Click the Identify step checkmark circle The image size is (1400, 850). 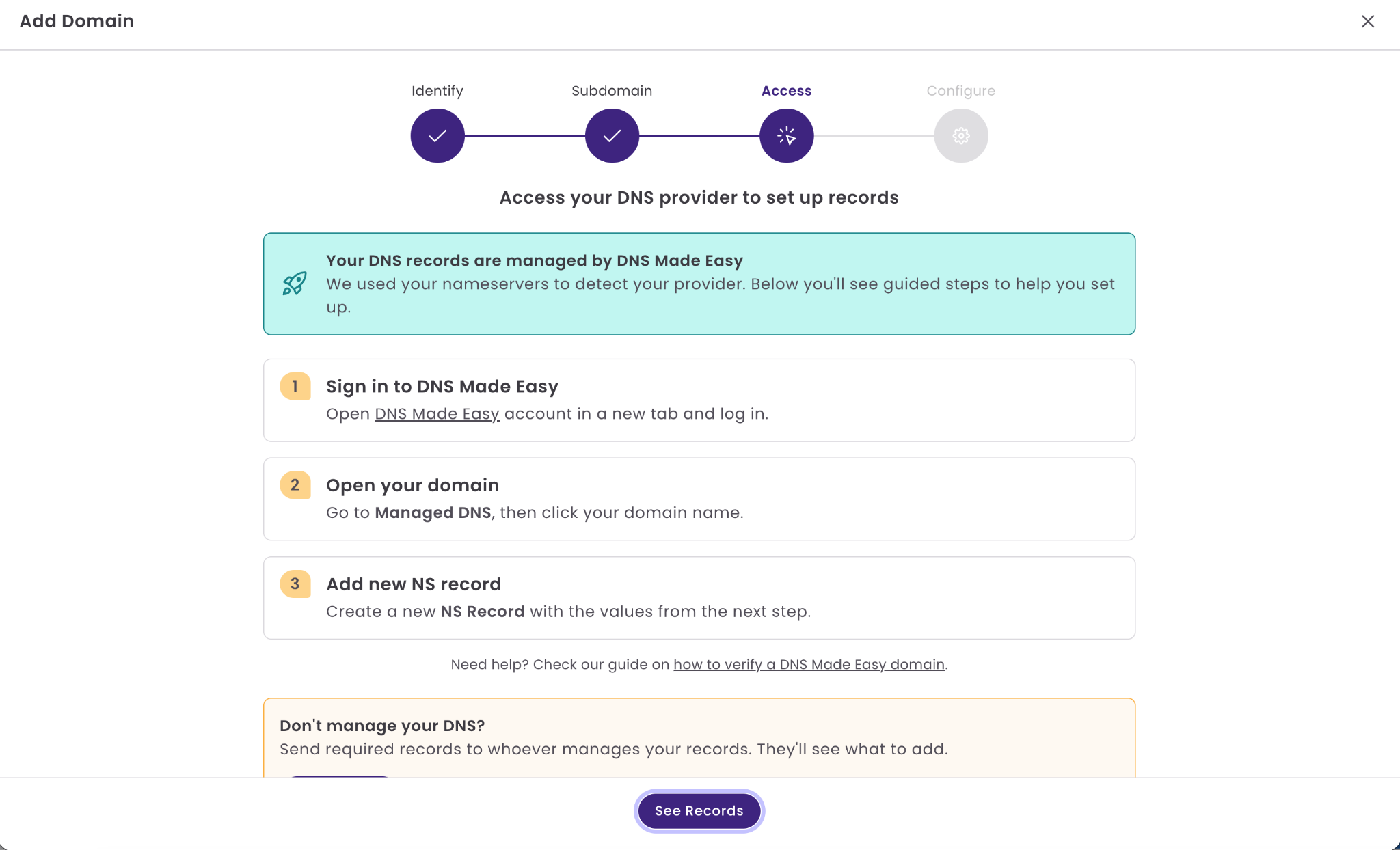click(437, 135)
